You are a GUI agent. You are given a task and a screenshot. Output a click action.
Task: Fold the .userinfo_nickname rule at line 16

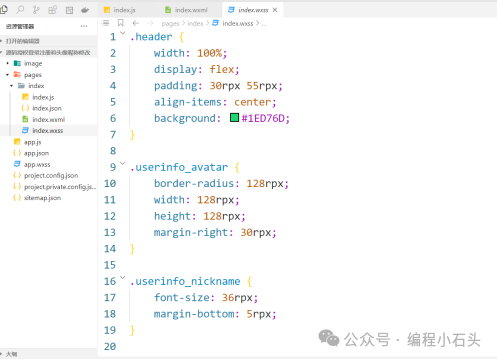click(x=123, y=277)
